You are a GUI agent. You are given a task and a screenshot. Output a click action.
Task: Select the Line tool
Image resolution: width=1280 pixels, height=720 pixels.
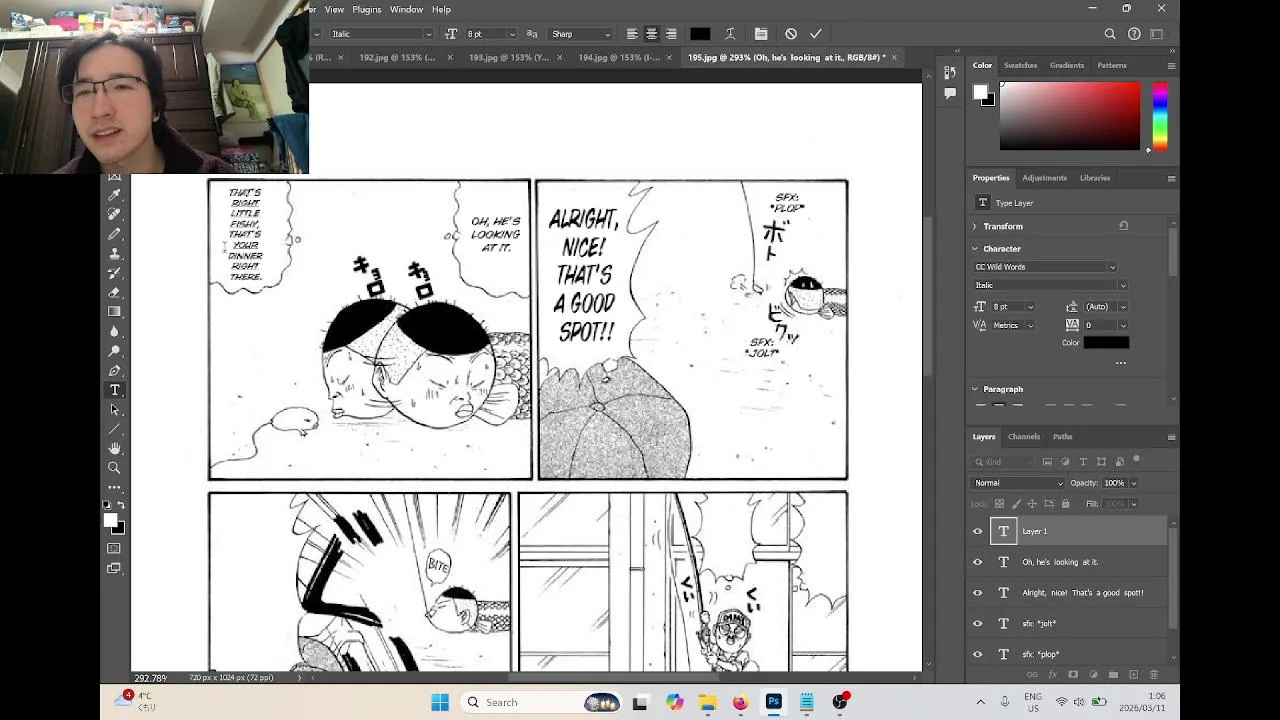pyautogui.click(x=115, y=429)
